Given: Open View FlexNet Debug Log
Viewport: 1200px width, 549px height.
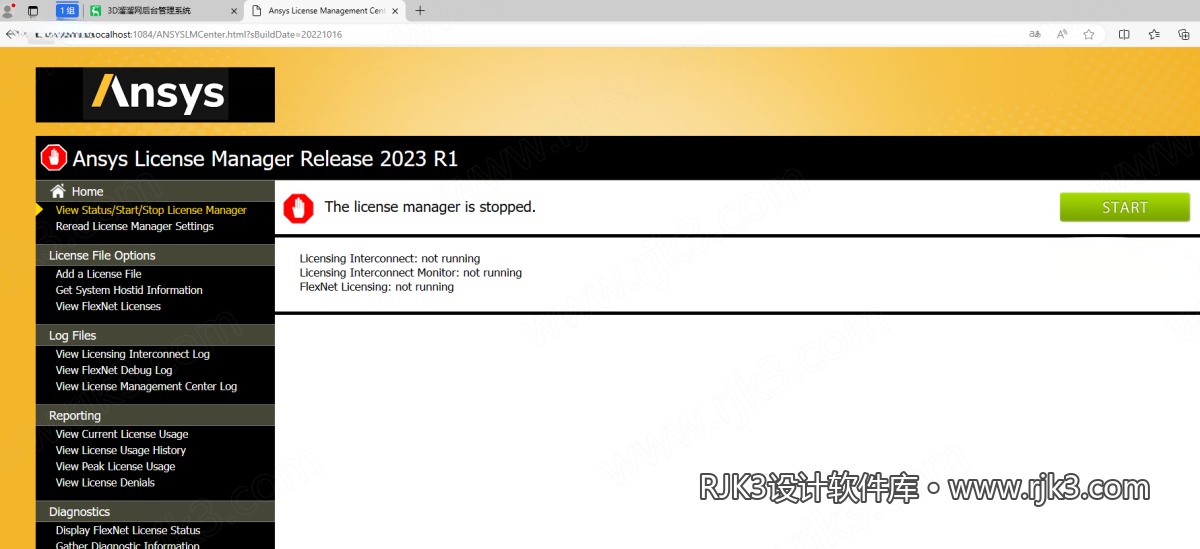Looking at the screenshot, I should (114, 370).
